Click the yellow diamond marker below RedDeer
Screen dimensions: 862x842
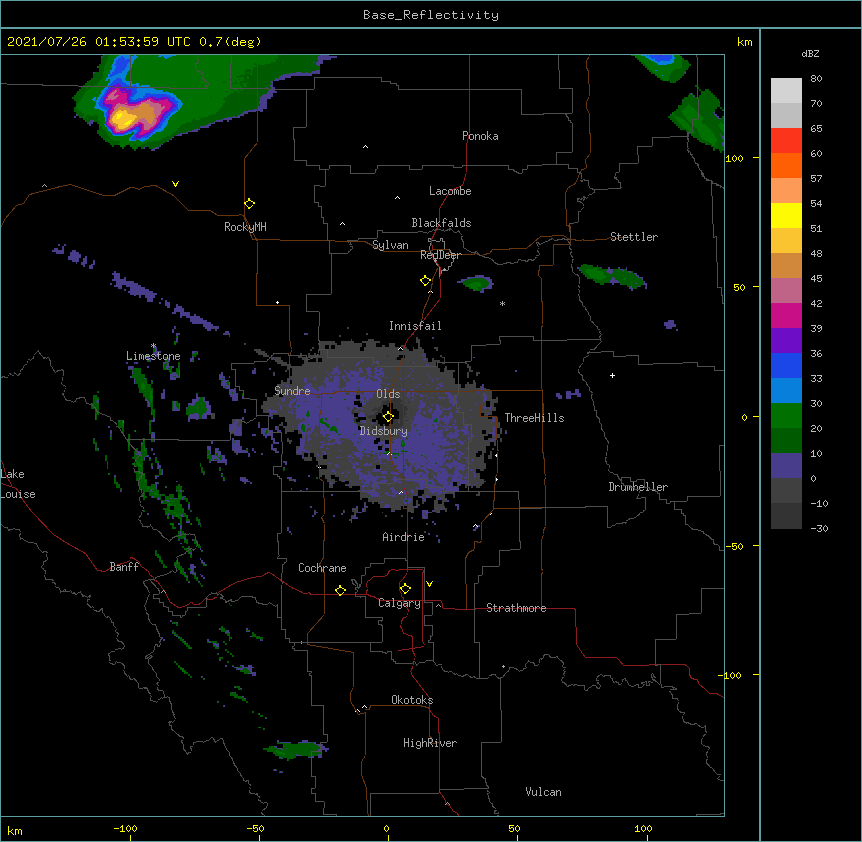click(425, 281)
